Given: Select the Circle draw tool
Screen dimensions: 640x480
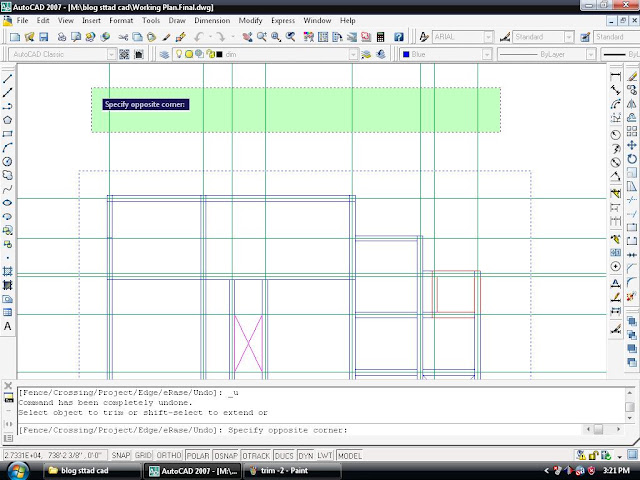Looking at the screenshot, I should pos(7,162).
